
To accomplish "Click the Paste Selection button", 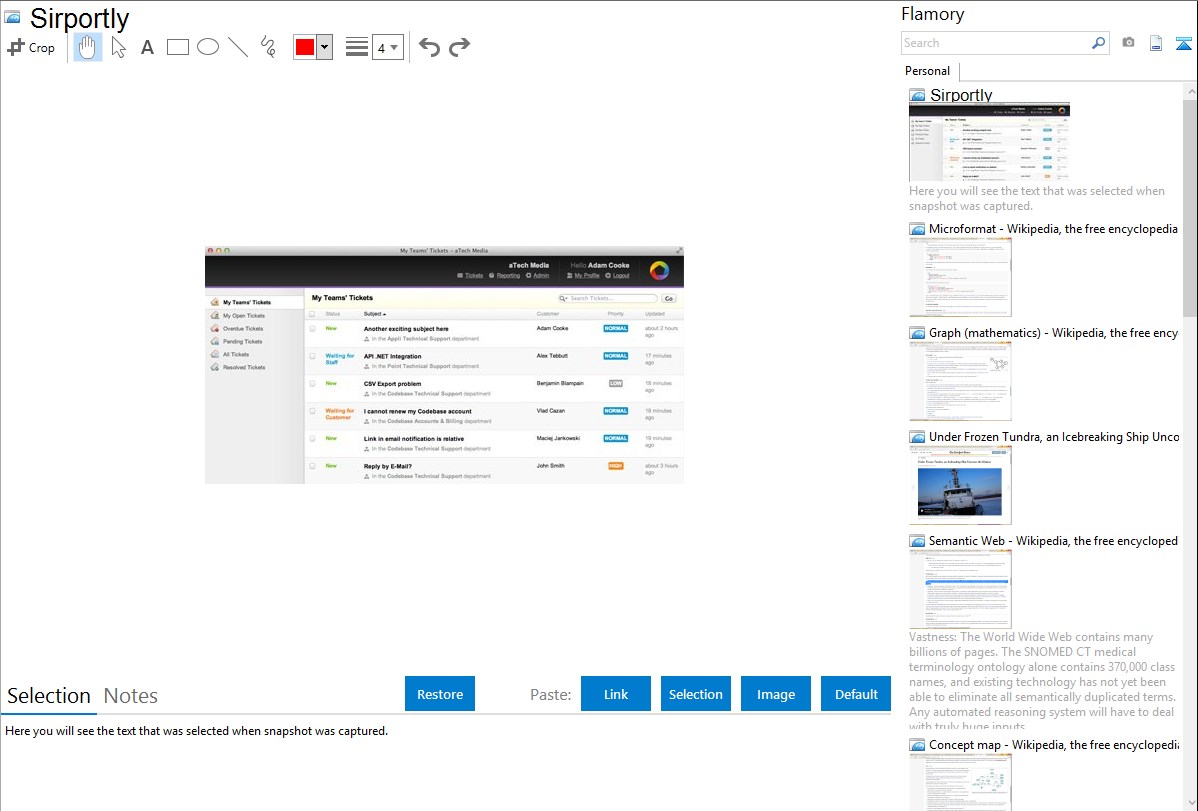I will (696, 694).
